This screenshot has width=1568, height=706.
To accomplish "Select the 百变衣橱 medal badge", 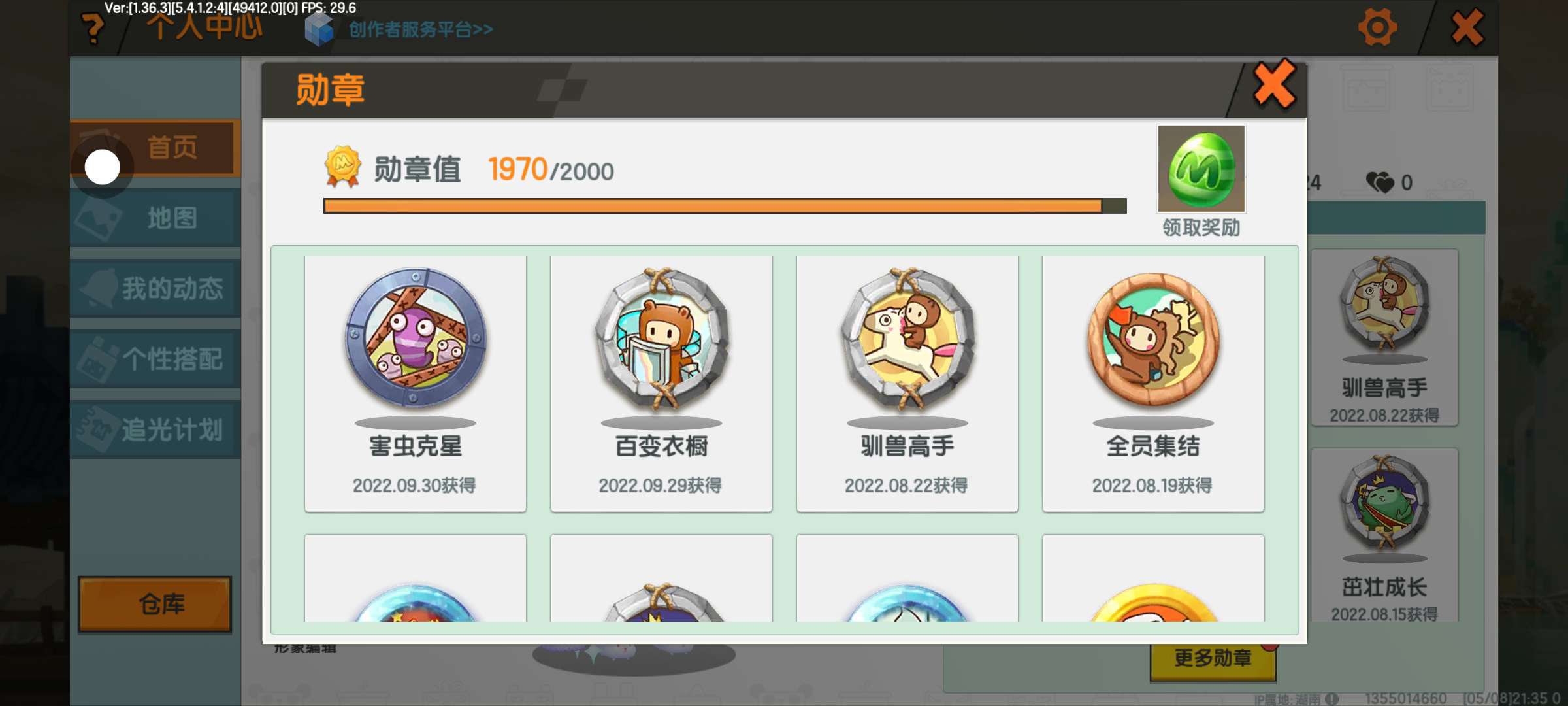I will 661,383.
